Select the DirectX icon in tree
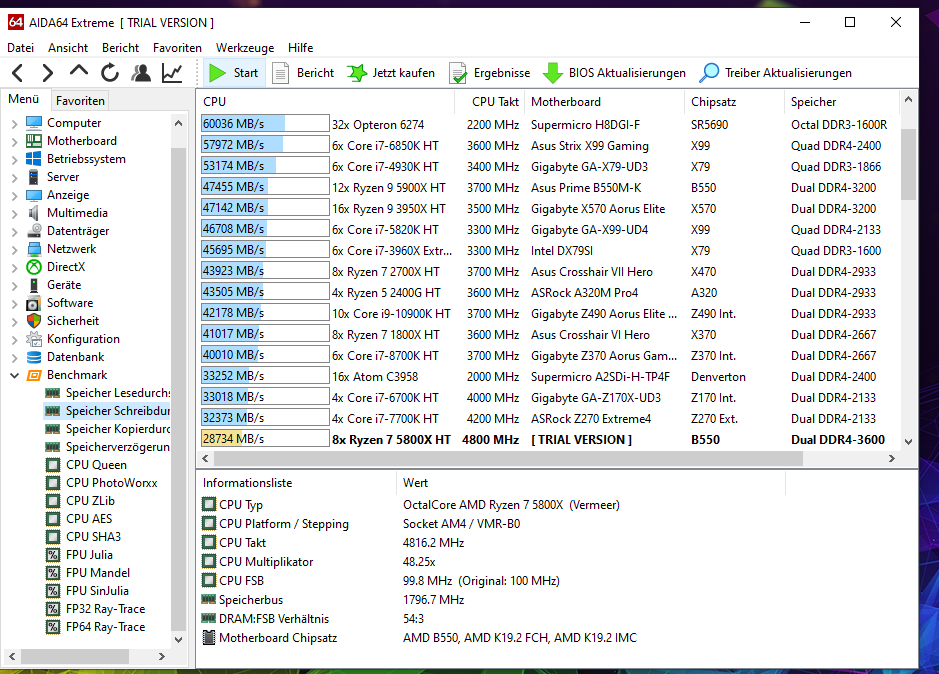 [x=34, y=267]
